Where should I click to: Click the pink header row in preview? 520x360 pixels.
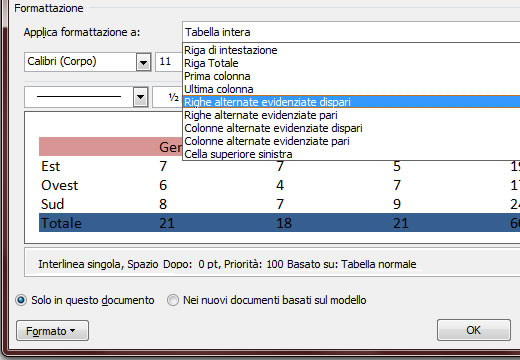click(111, 146)
